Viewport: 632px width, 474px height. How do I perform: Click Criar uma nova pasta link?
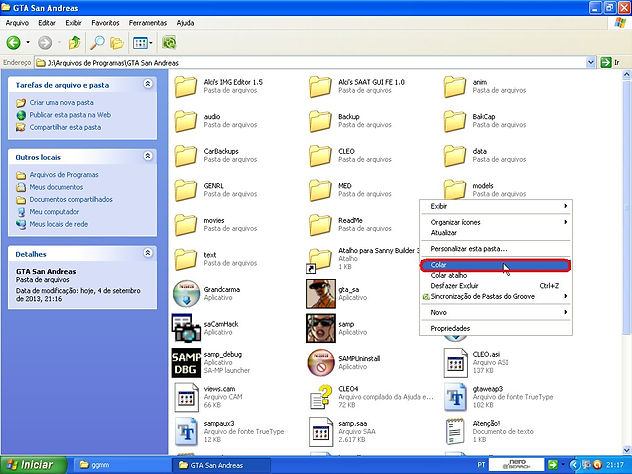tap(62, 102)
